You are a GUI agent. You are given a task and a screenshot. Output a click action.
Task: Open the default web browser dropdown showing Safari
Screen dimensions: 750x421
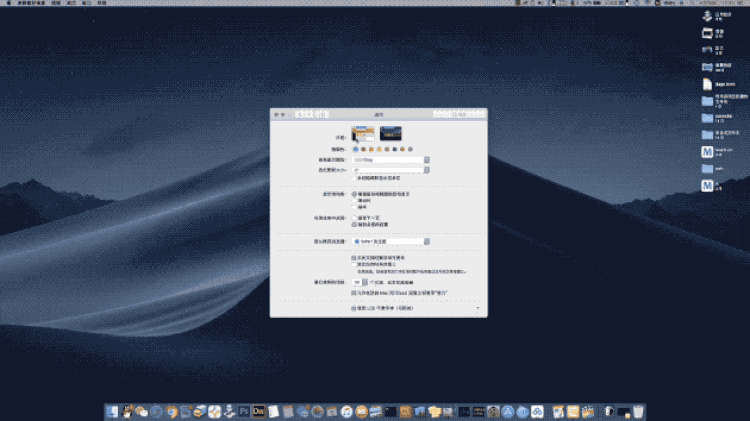pos(391,242)
